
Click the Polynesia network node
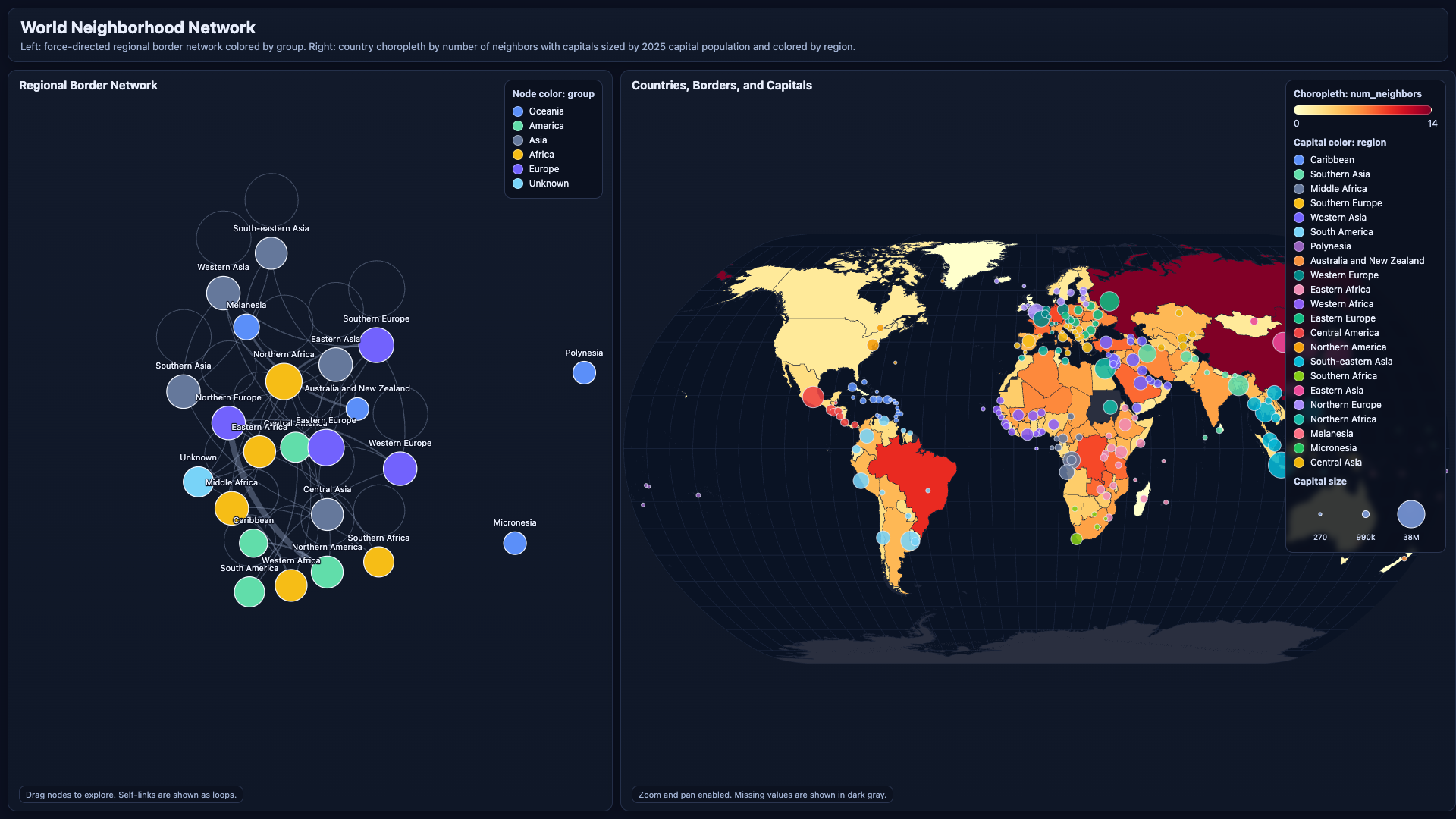584,372
